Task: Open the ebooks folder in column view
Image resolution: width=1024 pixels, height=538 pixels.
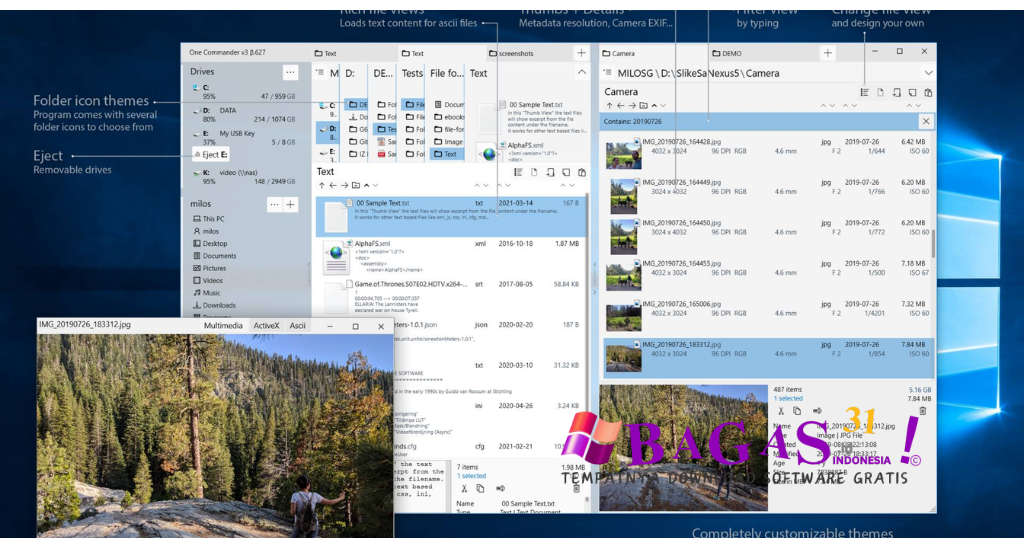Action: click(x=449, y=117)
